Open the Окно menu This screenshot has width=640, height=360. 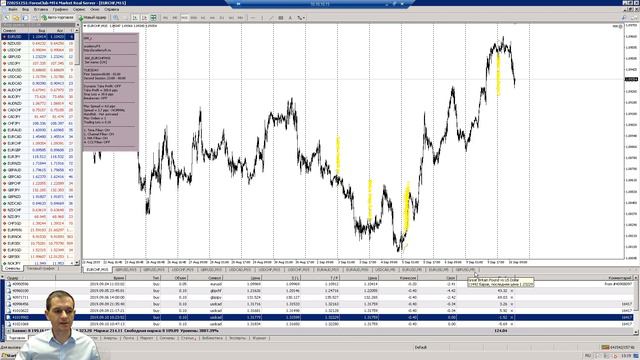tap(95, 9)
